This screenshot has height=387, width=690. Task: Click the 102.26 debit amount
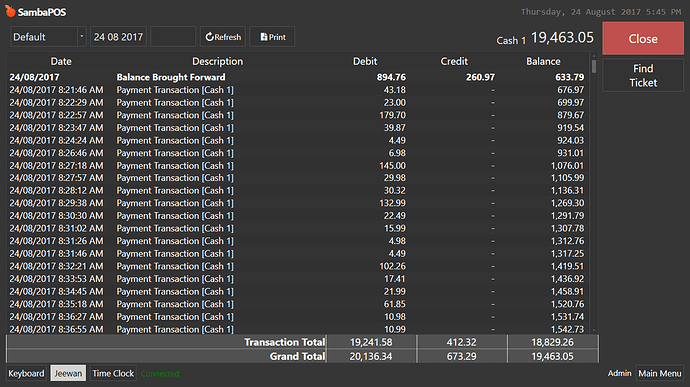(x=393, y=266)
